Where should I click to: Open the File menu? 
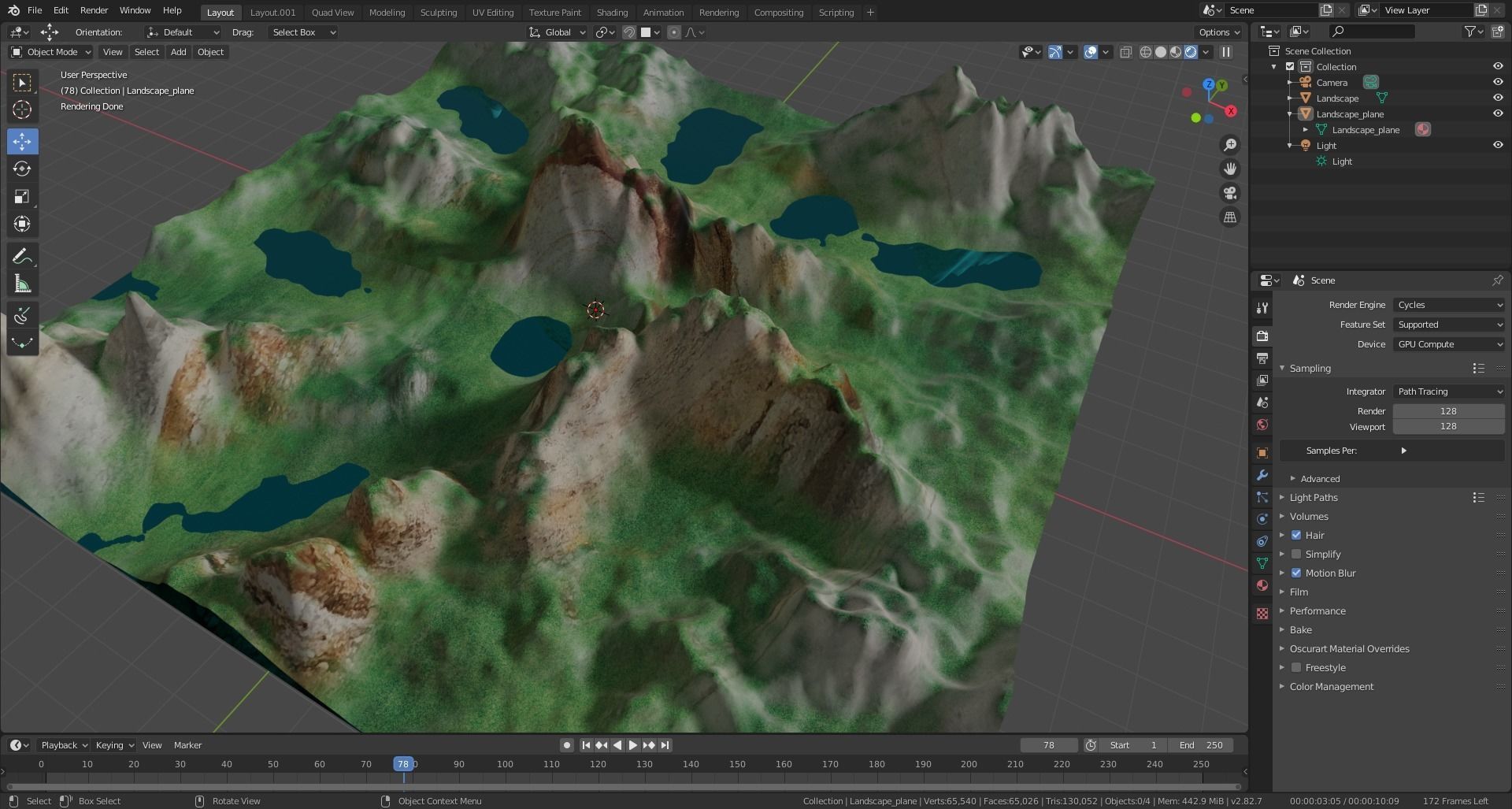35,10
